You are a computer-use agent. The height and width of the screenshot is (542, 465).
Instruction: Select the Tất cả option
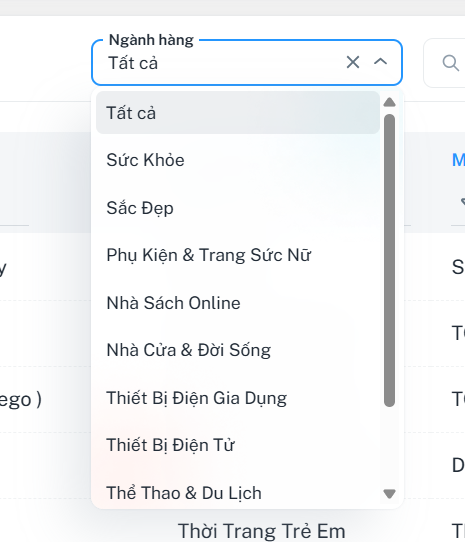pos(238,113)
